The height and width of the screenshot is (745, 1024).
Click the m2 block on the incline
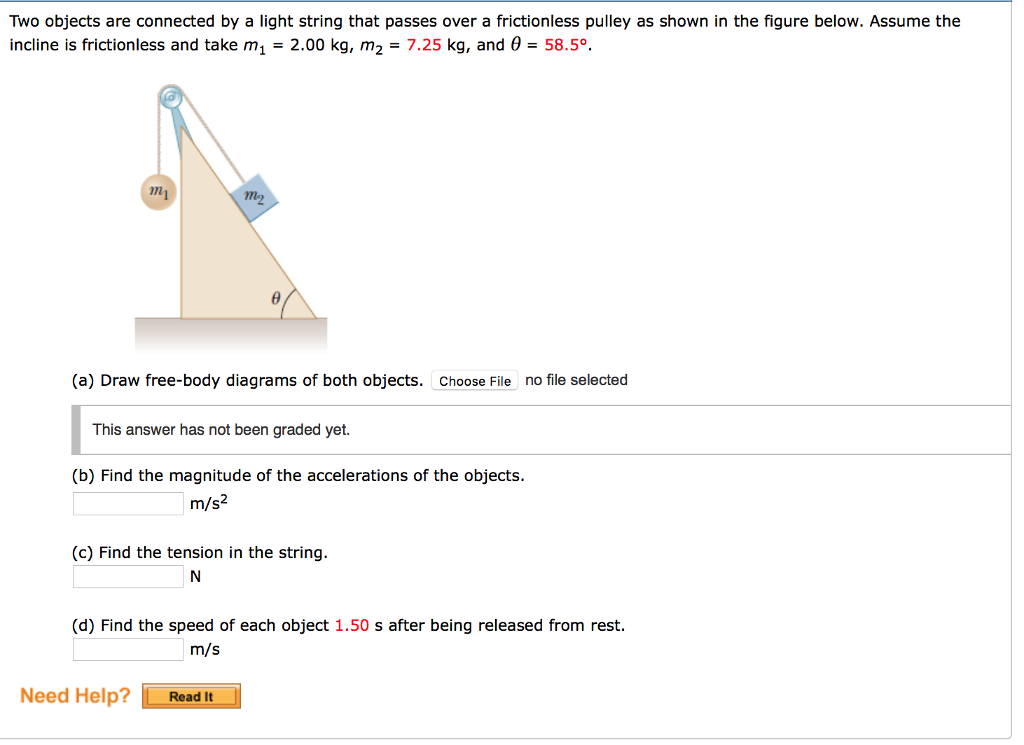257,199
